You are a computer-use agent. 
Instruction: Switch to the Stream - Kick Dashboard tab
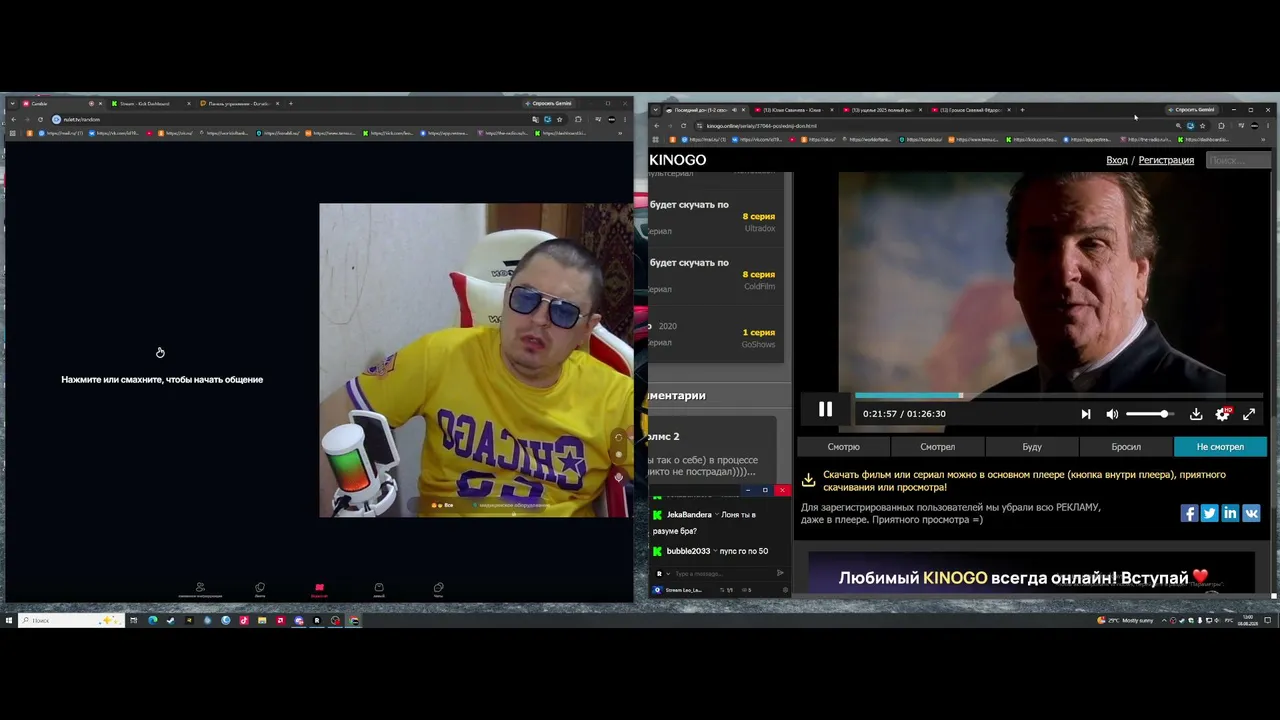pyautogui.click(x=150, y=104)
